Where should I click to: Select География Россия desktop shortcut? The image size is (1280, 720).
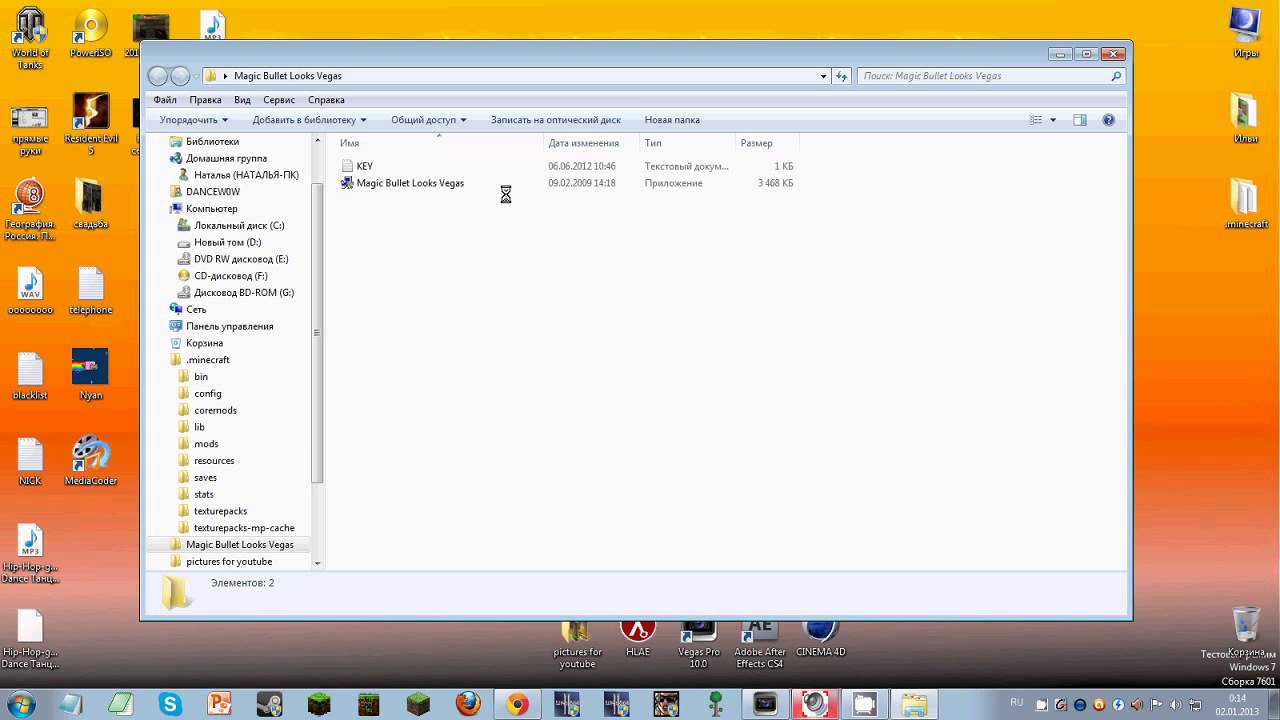[30, 210]
